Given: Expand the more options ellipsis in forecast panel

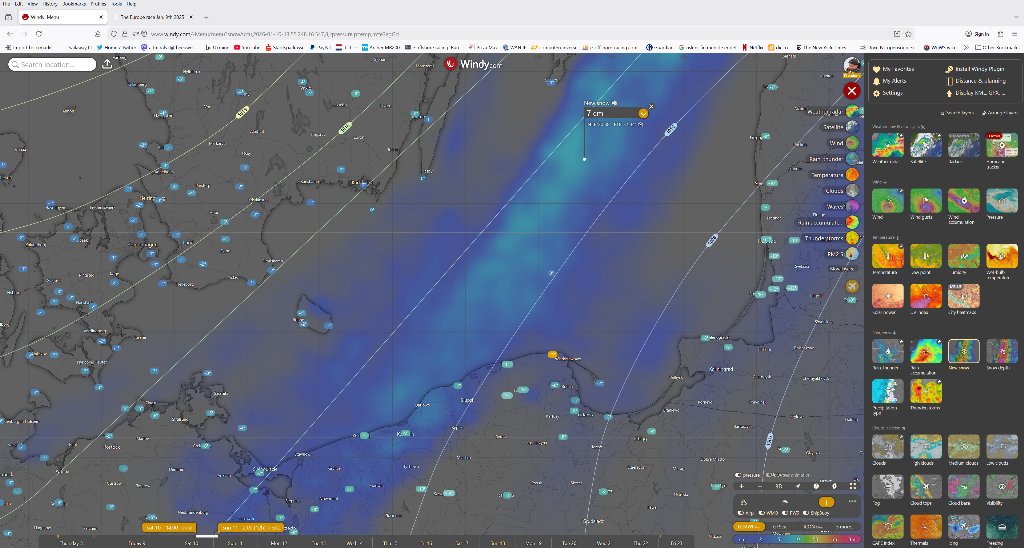Looking at the screenshot, I should (852, 501).
